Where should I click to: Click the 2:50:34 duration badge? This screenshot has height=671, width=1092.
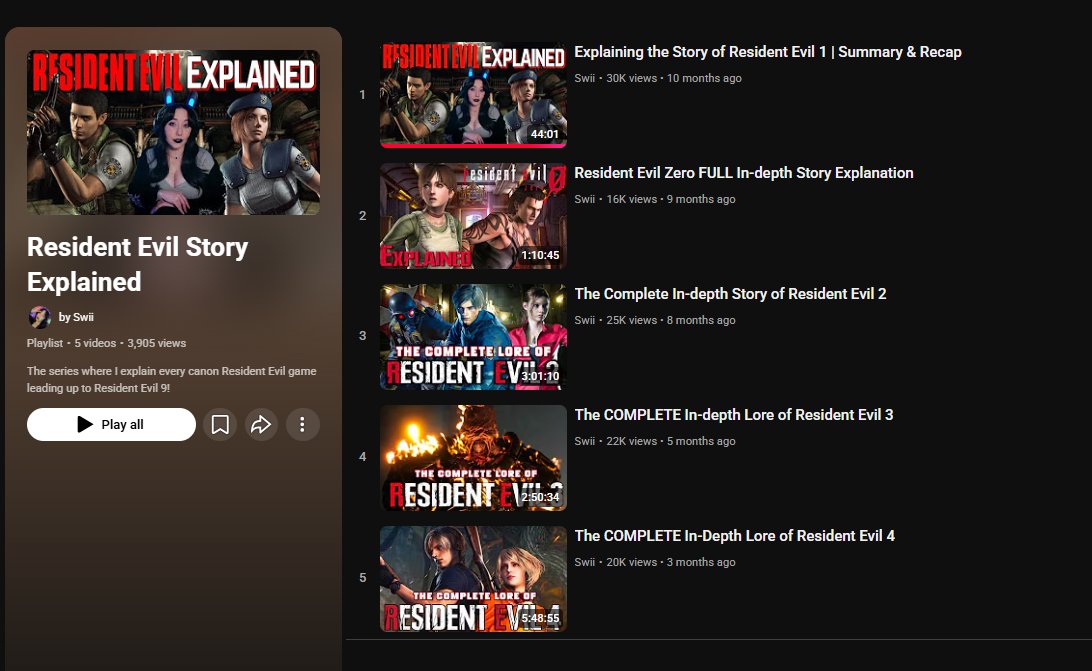[540, 497]
